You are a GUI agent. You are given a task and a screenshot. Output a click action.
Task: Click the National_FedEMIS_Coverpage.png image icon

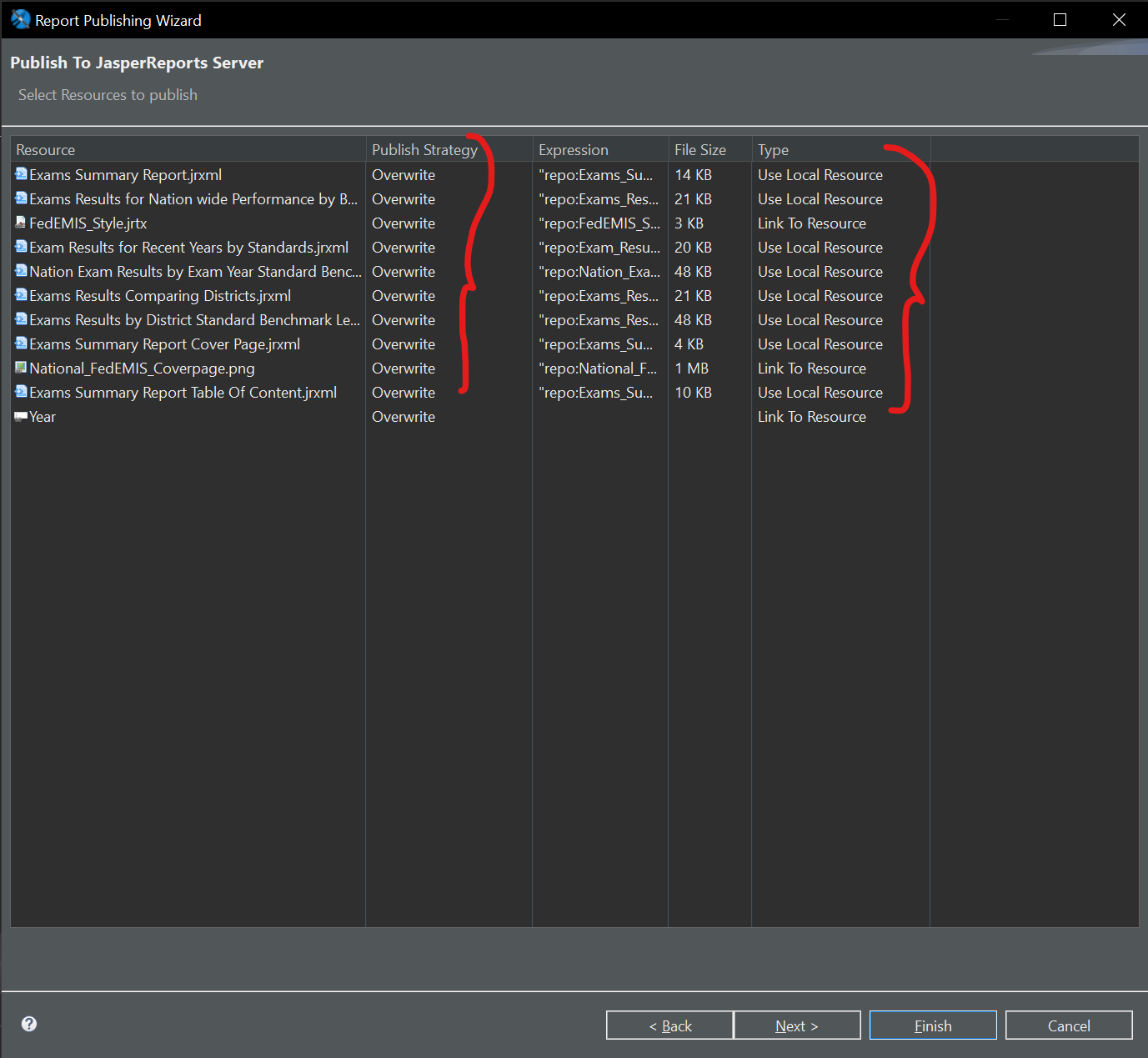21,368
